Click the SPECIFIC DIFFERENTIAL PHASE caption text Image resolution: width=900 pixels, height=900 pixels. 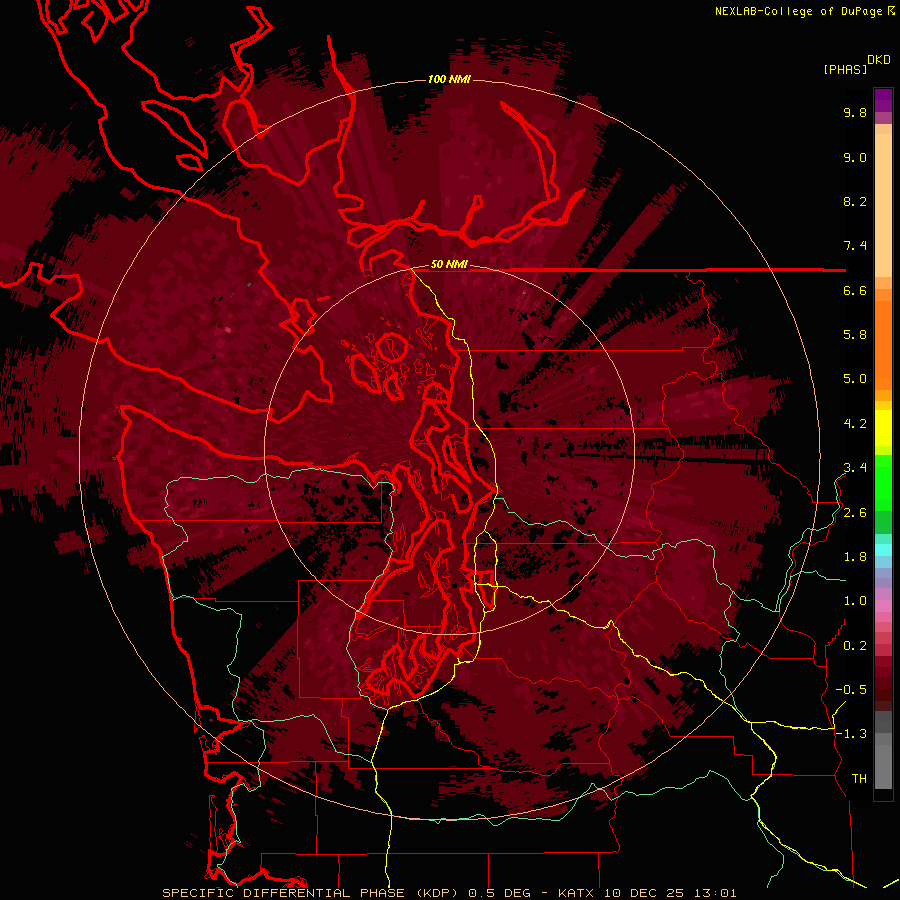(x=283, y=893)
